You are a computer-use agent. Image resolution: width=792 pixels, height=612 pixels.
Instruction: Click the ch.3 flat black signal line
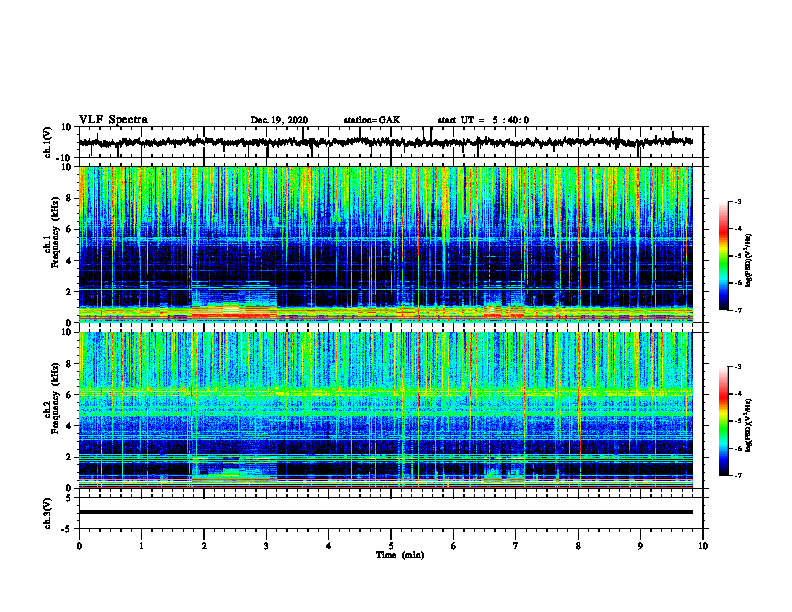click(x=385, y=512)
